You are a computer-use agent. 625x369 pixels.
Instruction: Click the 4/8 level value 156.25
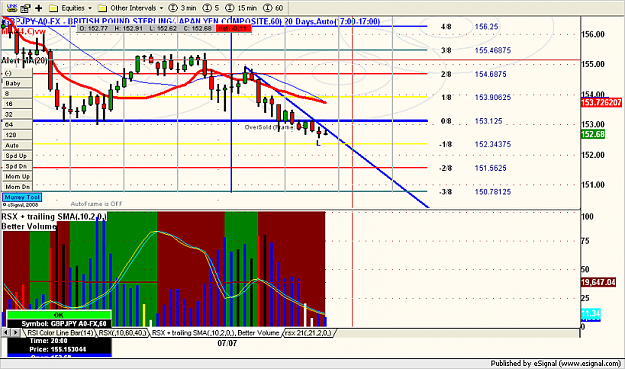click(x=486, y=27)
